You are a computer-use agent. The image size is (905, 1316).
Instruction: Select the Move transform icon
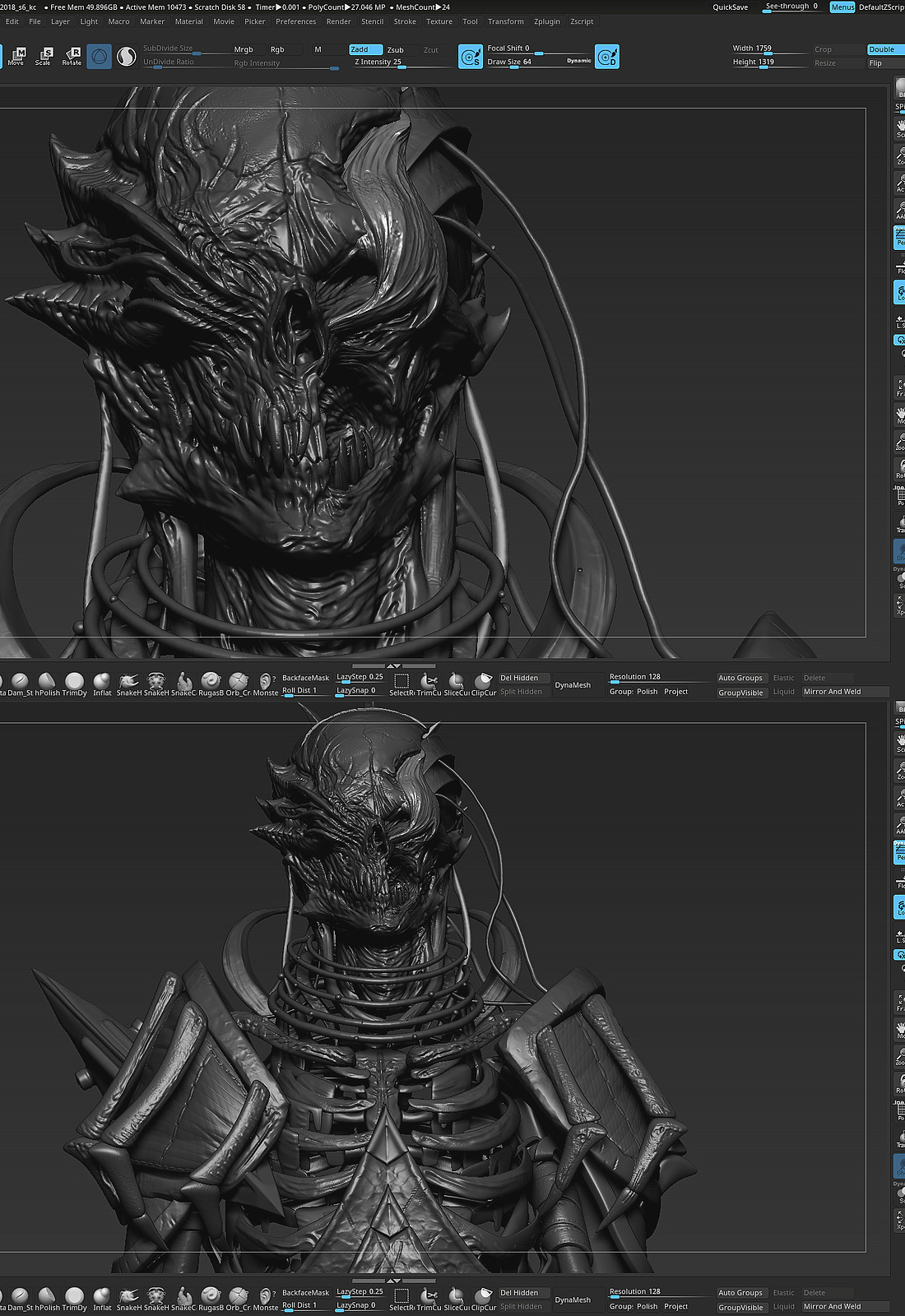click(16, 56)
